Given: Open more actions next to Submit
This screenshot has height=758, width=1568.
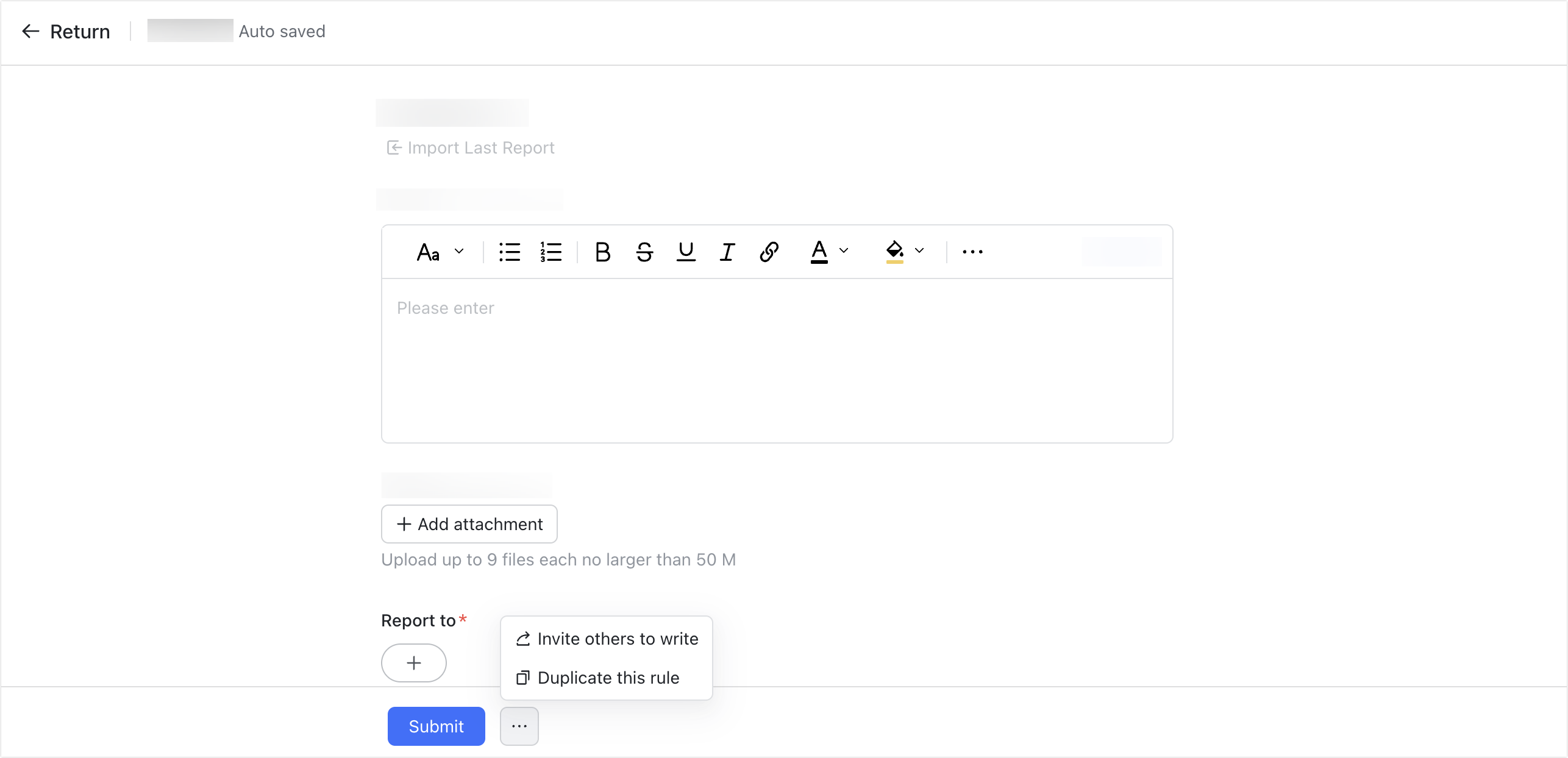Looking at the screenshot, I should click(519, 726).
